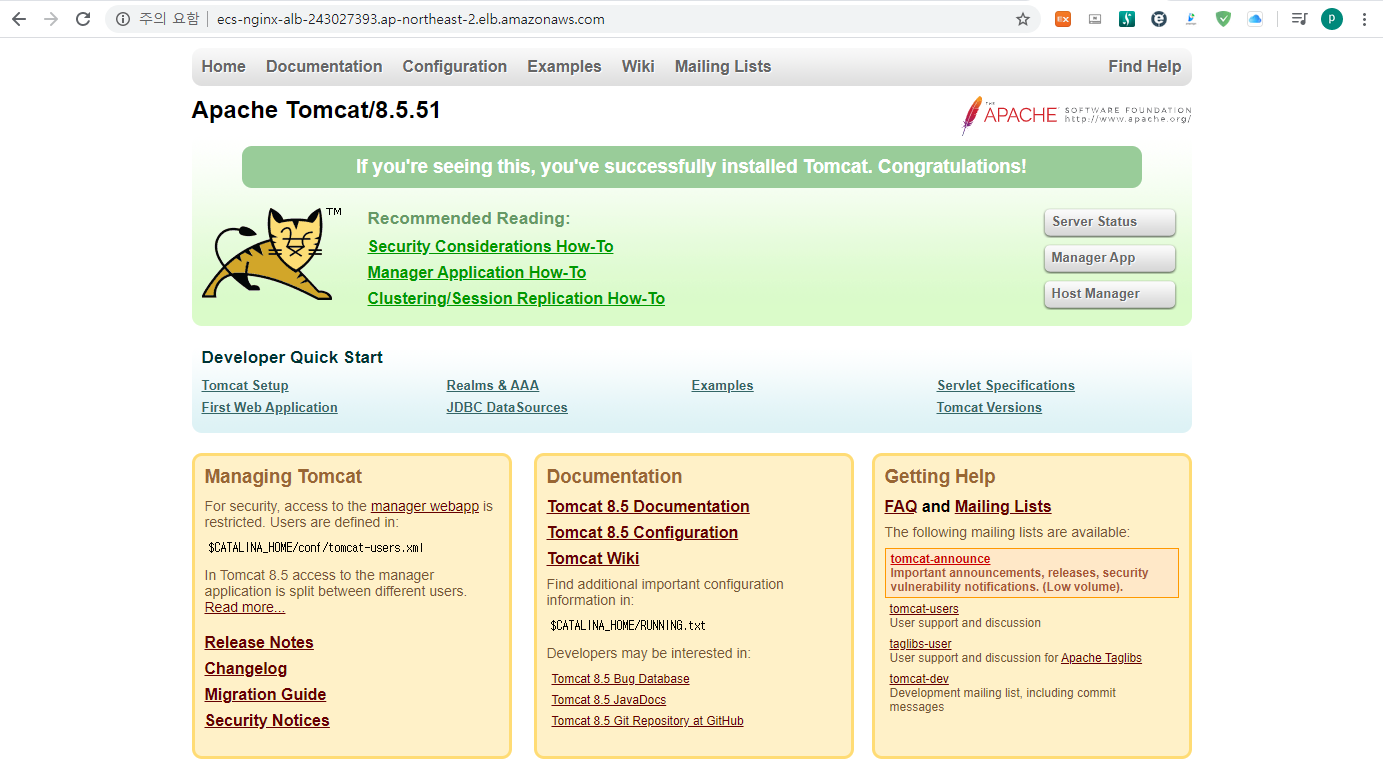Open the JDBC DataSources link
The width and height of the screenshot is (1383, 779).
click(507, 408)
